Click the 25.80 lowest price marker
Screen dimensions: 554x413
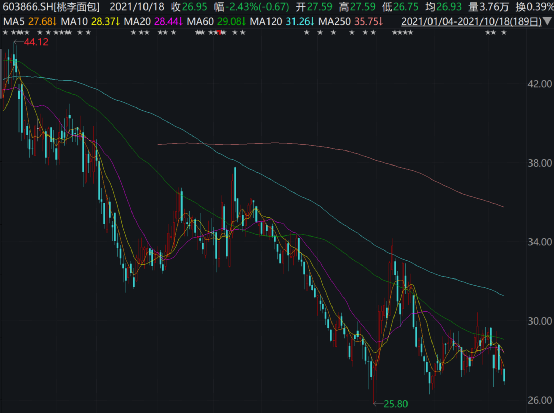396,404
